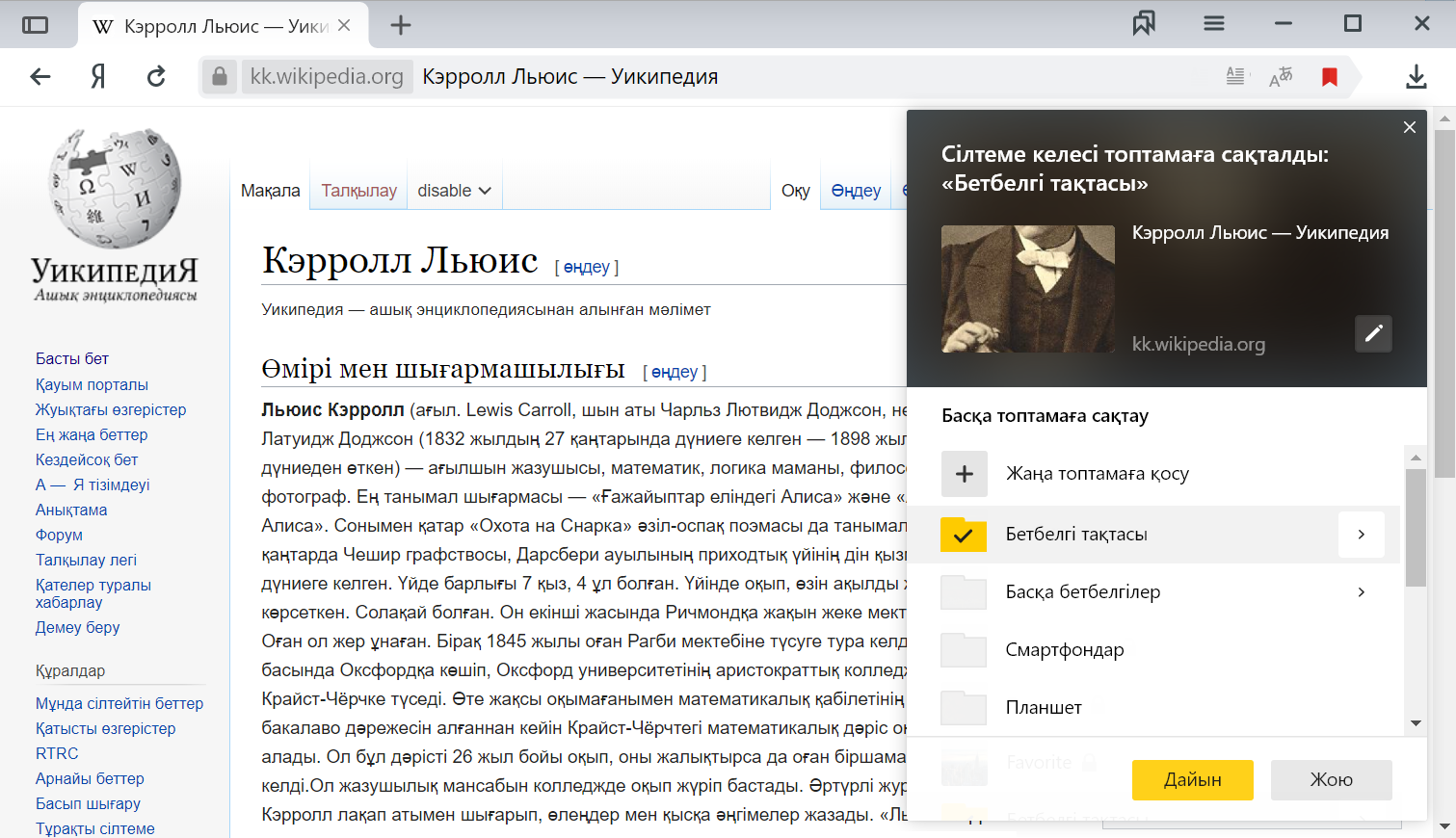
Task: Switch to the Мақала tab
Action: [x=271, y=191]
